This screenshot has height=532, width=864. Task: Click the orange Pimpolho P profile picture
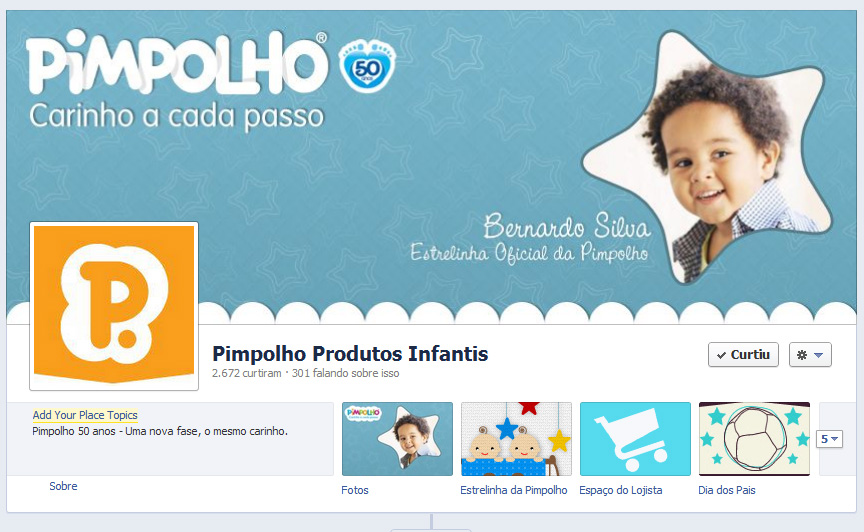point(114,306)
